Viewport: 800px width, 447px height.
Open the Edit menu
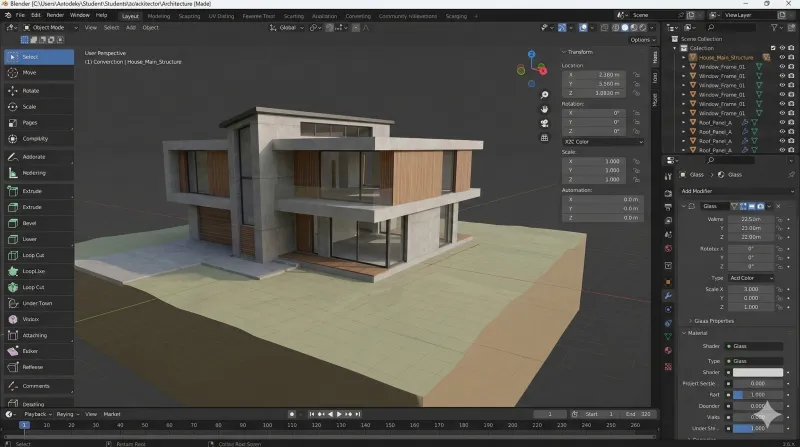click(36, 15)
